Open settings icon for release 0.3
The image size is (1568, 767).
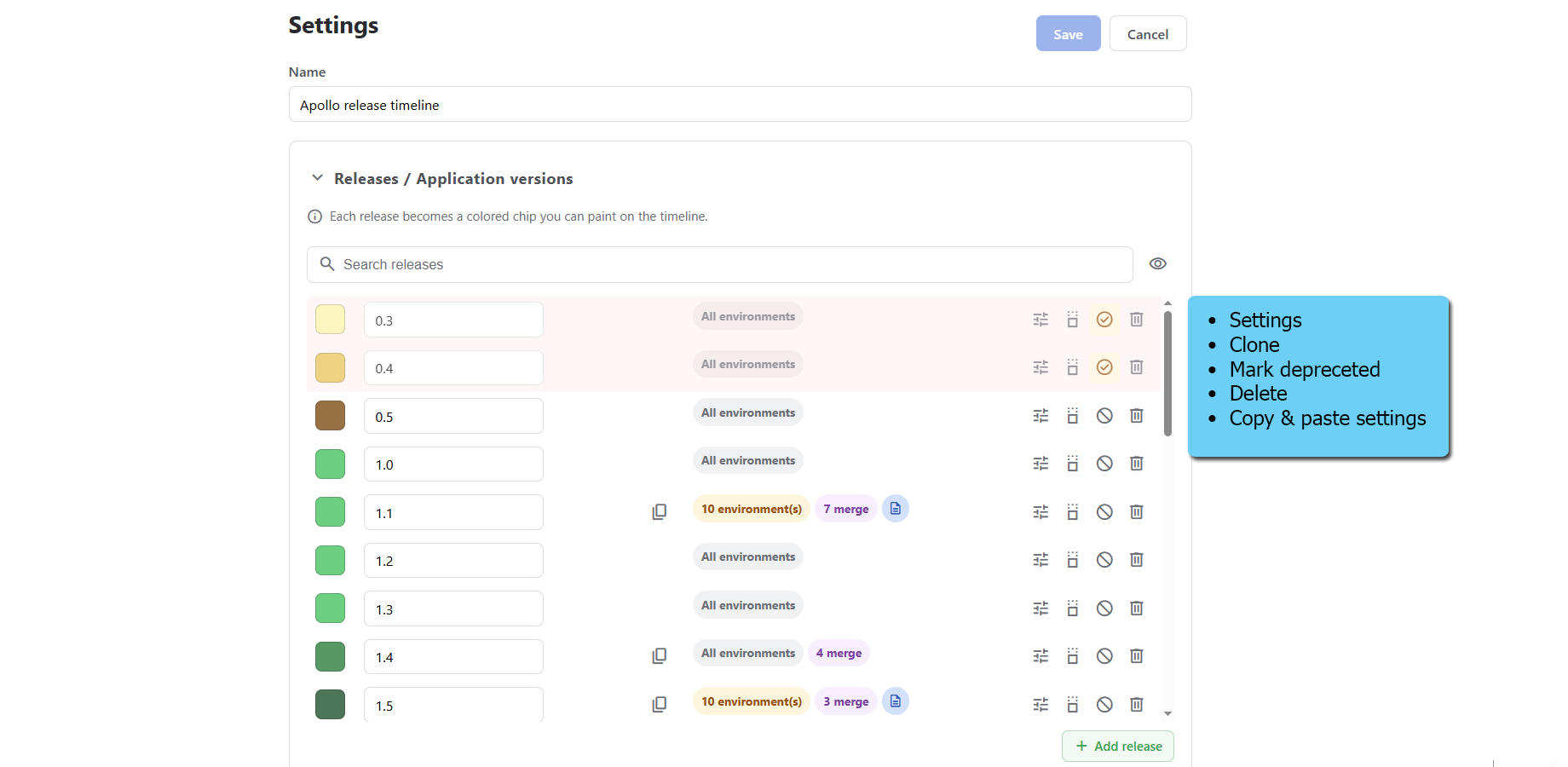click(x=1041, y=320)
